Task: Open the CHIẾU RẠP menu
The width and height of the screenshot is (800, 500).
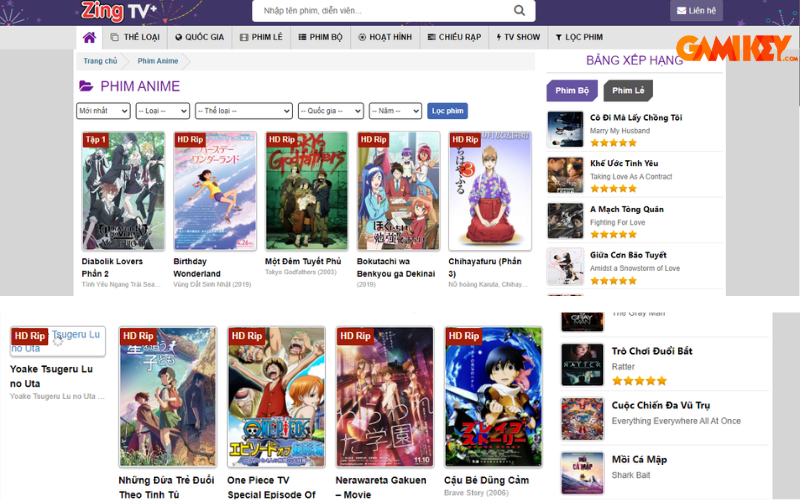Action: (x=454, y=37)
